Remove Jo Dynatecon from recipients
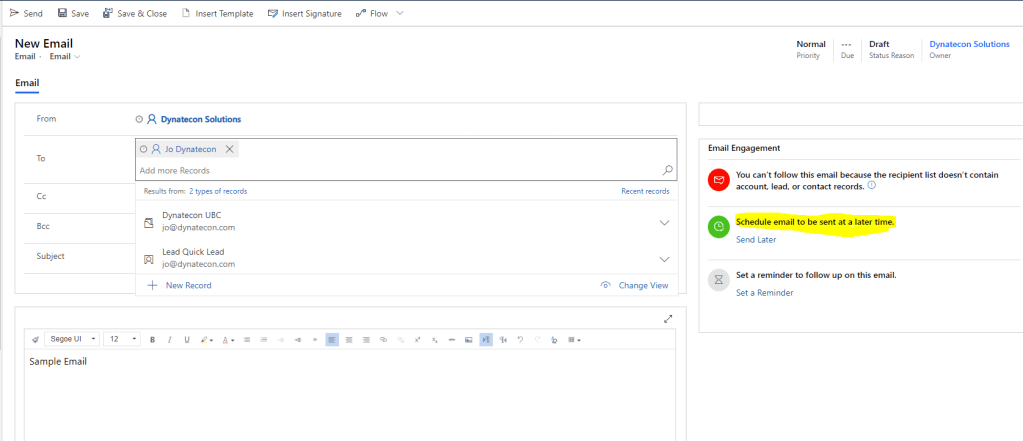1023x441 pixels. tap(229, 149)
